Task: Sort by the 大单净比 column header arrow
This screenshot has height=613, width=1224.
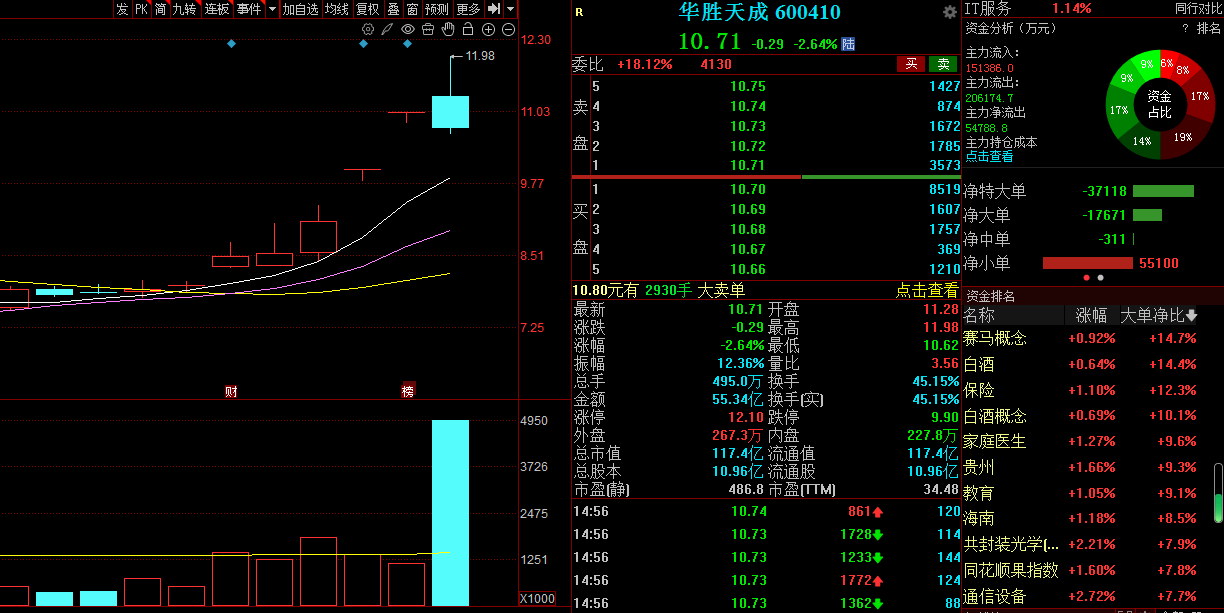Action: coord(1191,315)
